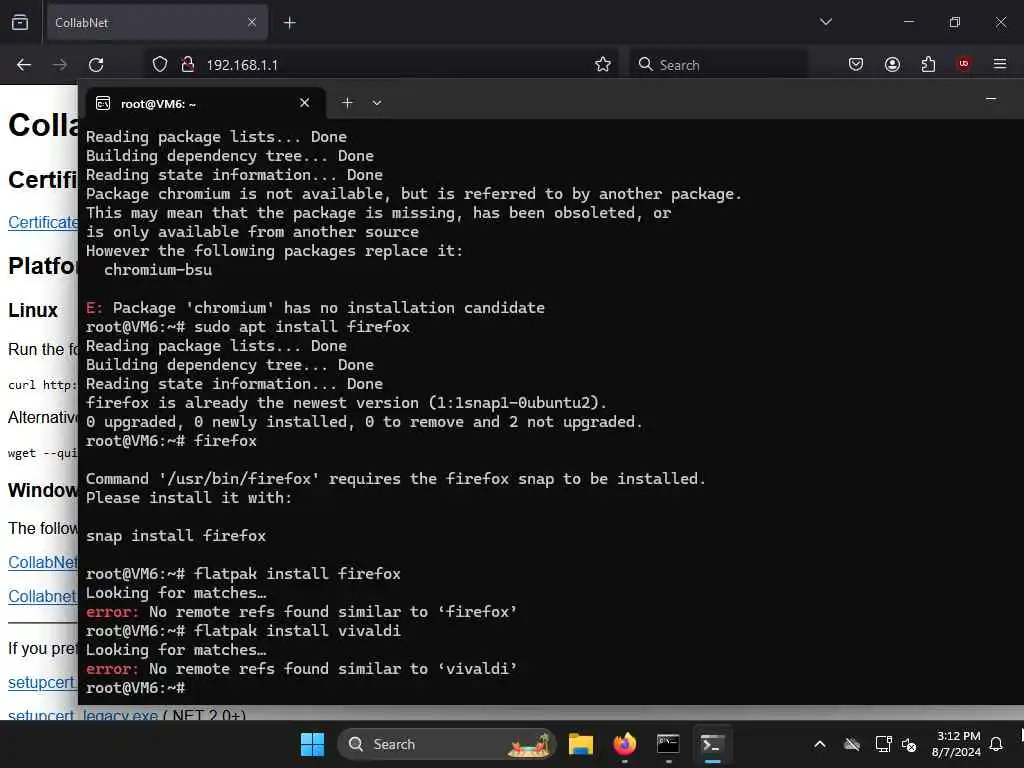
Task: Open the insecure connection padlock icon
Action: [x=187, y=65]
